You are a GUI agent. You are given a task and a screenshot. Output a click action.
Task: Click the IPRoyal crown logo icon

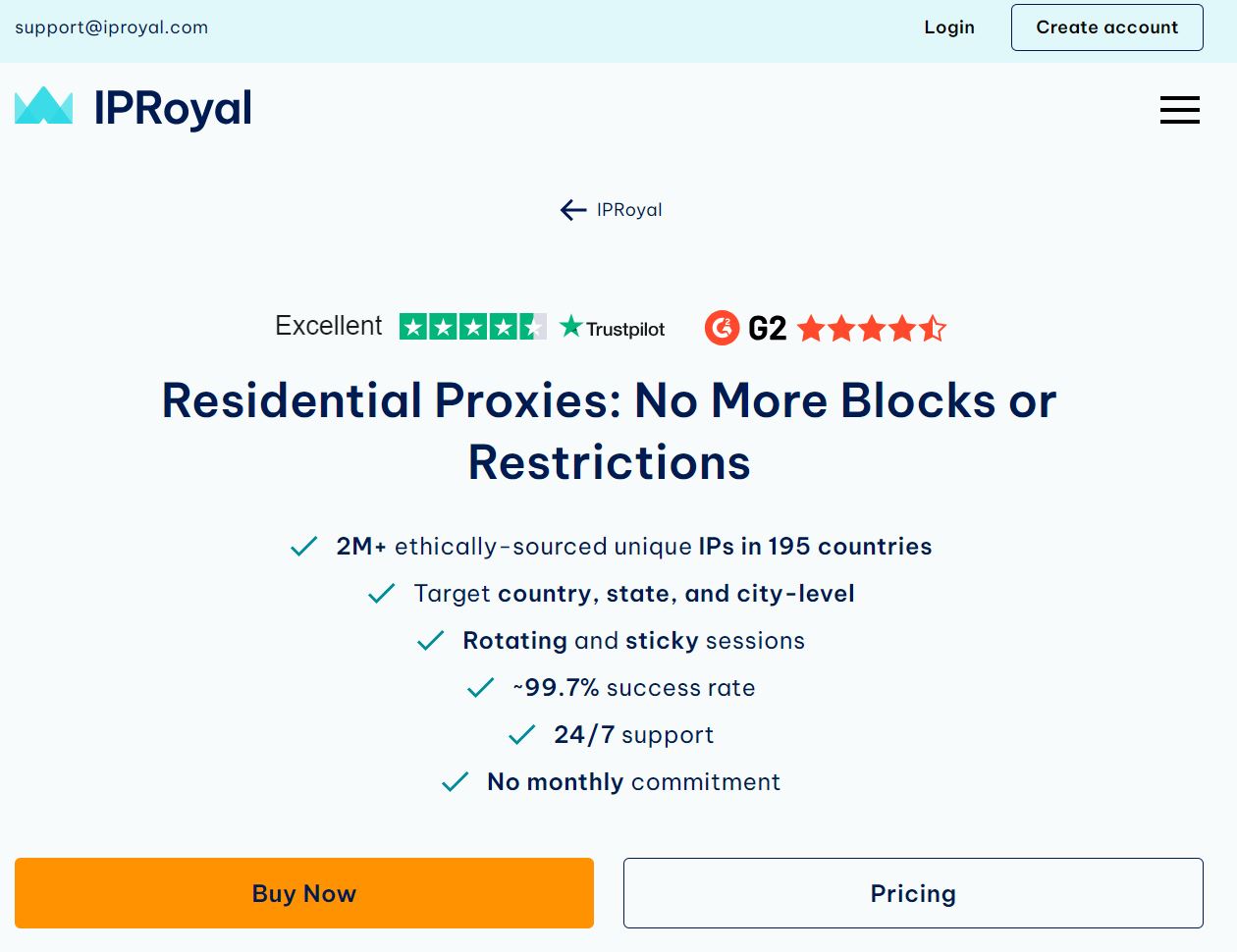pos(44,106)
